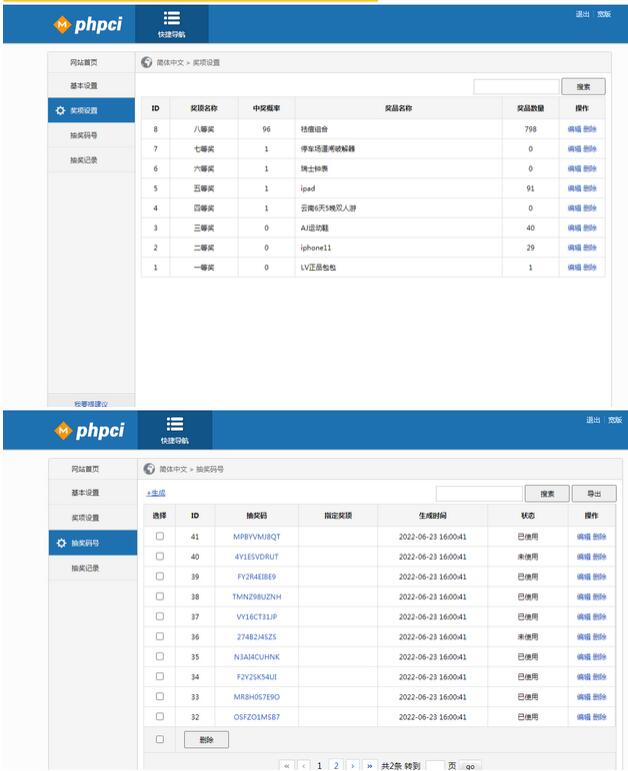Click gear icon on active 抽奖码号 sidebar item

(x=61, y=543)
